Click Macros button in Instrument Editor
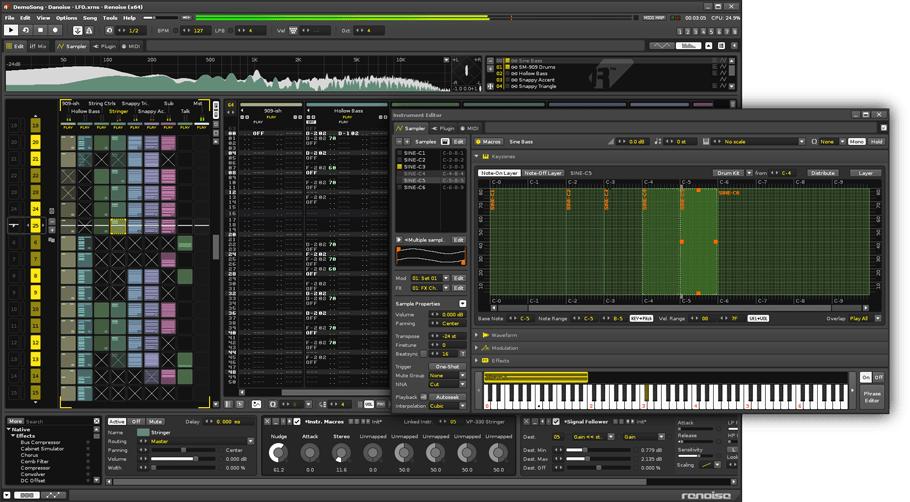 coord(489,142)
